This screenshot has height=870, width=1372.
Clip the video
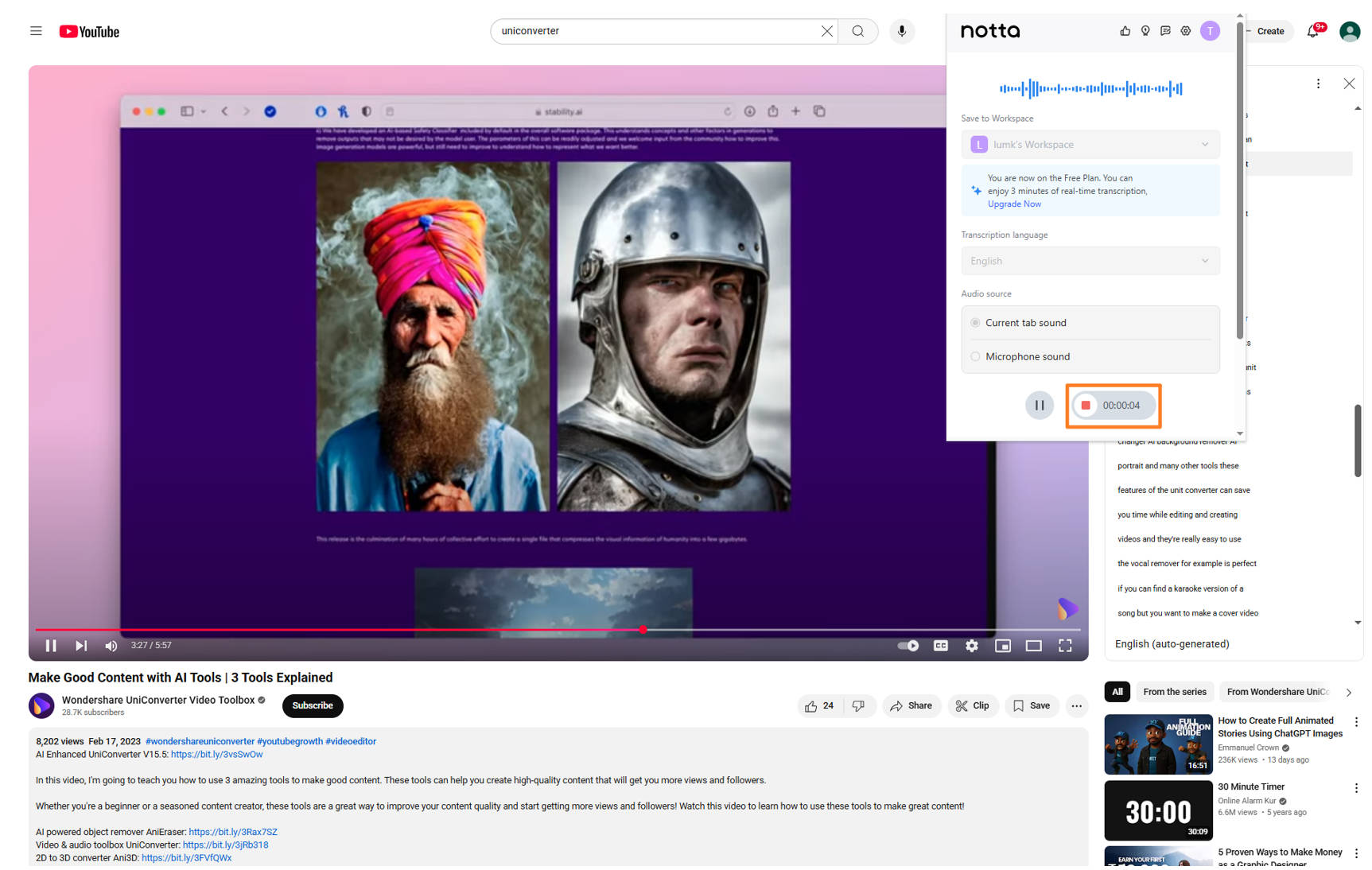(x=973, y=706)
